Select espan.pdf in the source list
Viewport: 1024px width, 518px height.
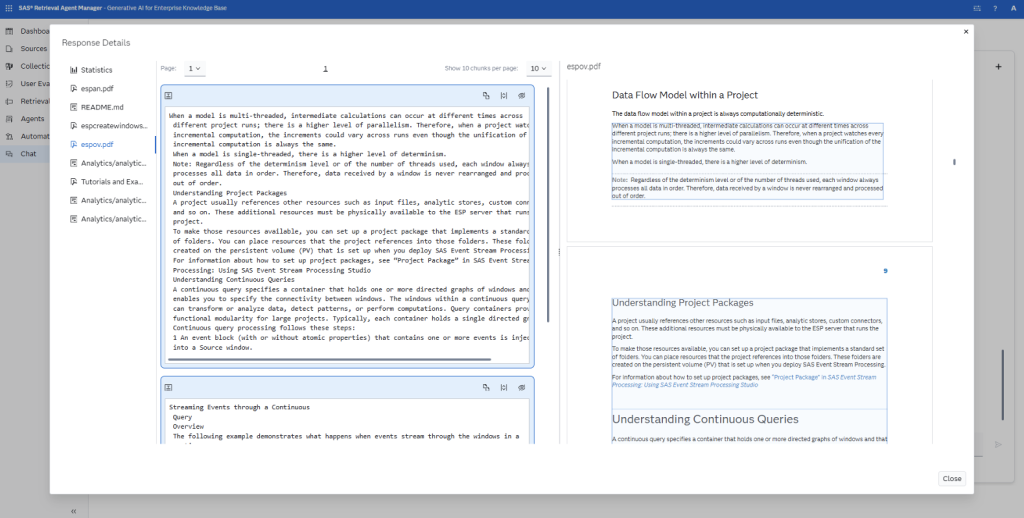tap(98, 88)
